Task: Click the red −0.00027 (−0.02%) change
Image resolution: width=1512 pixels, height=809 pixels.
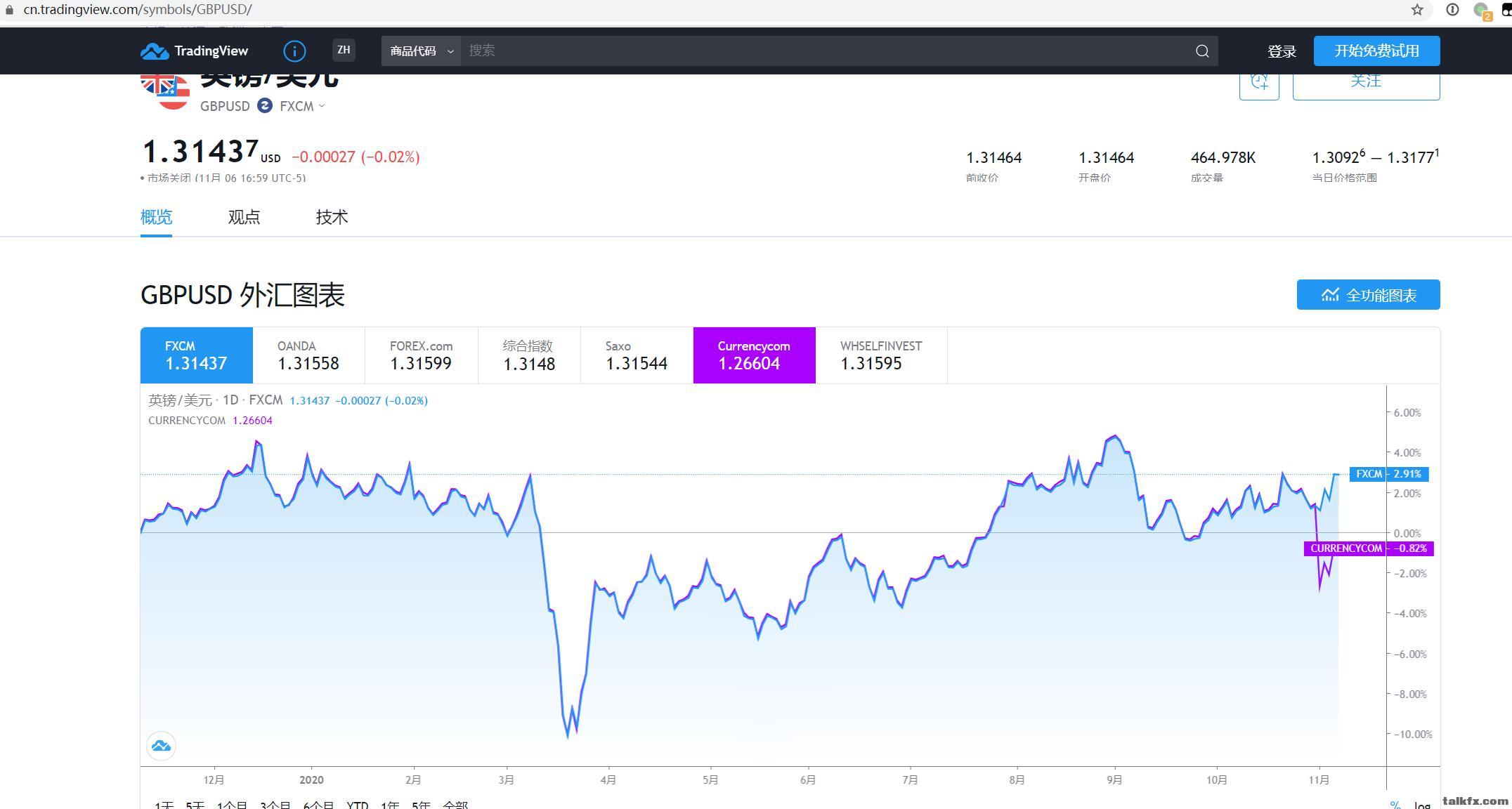Action: tap(356, 157)
